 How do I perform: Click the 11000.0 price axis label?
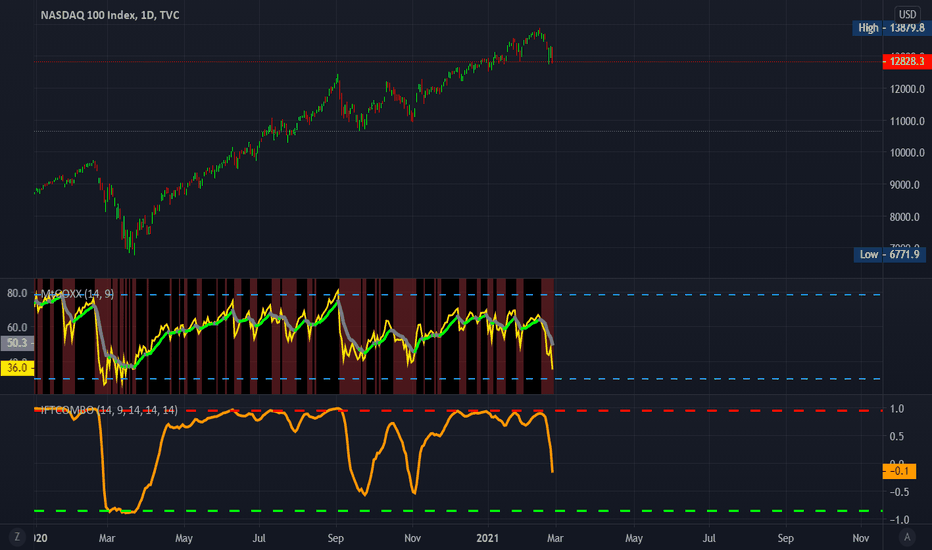coord(907,121)
